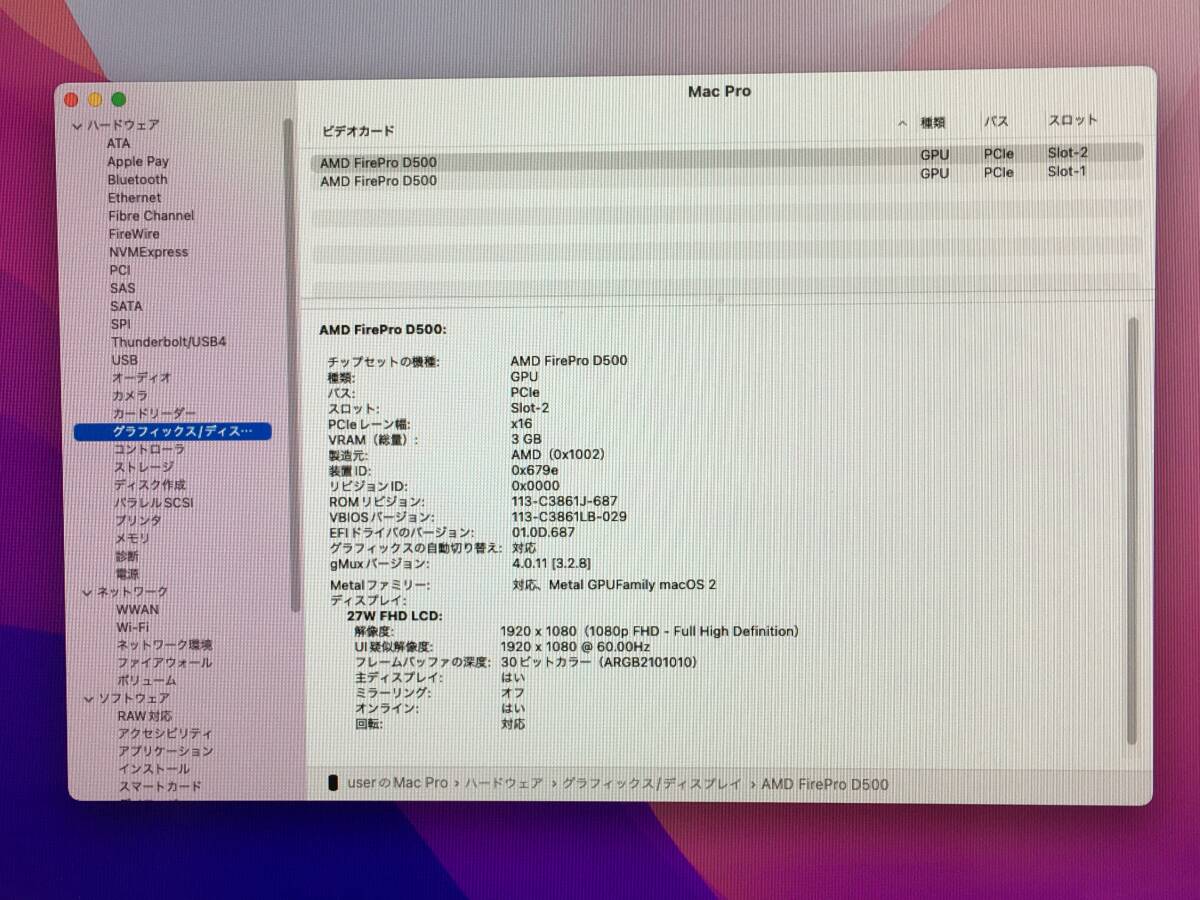Sort by 種類 column header
Viewport: 1200px width, 900px height.
click(933, 122)
